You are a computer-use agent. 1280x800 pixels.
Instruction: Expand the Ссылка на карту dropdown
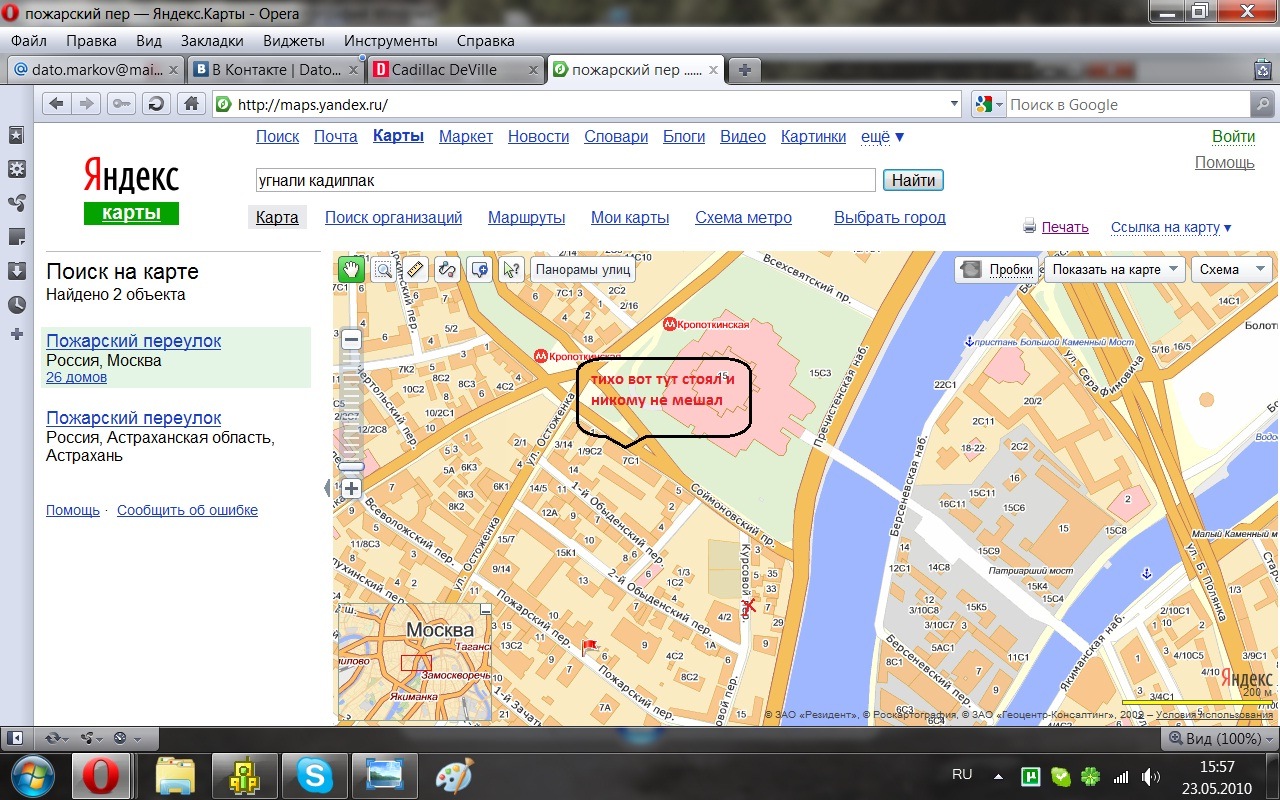[1171, 227]
